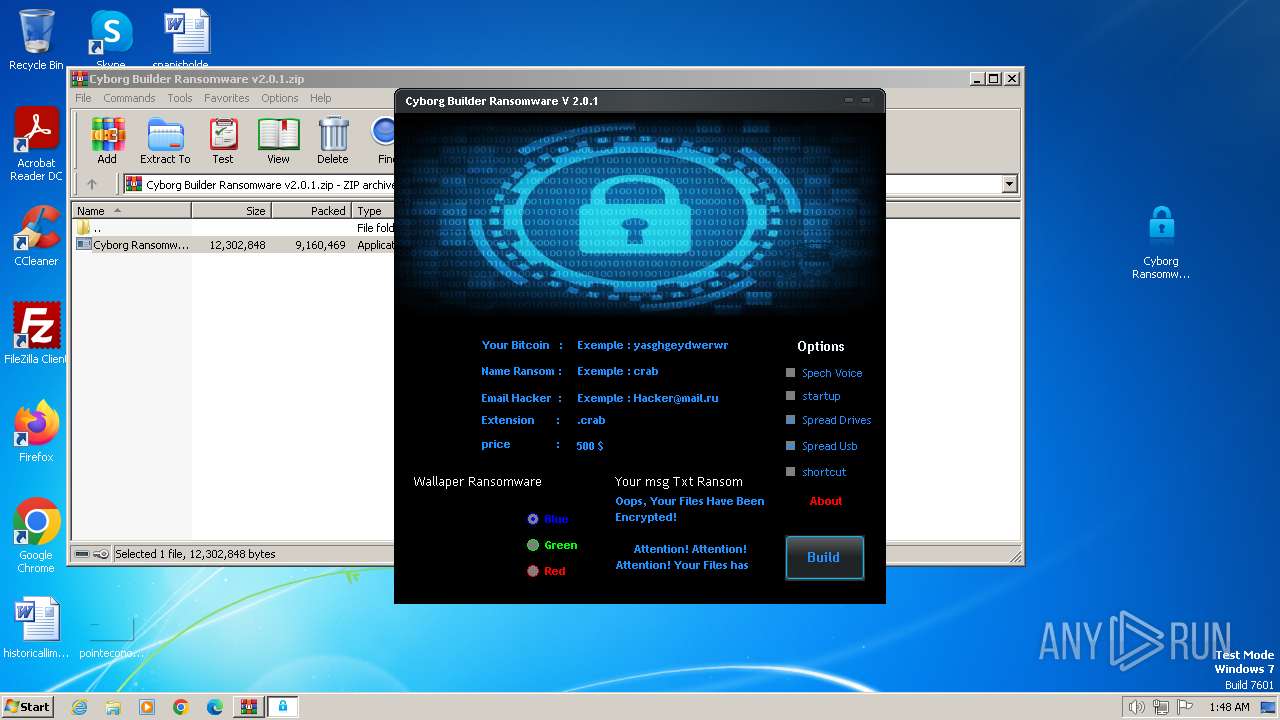Open Recycle Bin desktop icon
The image size is (1280, 720).
coord(36,39)
